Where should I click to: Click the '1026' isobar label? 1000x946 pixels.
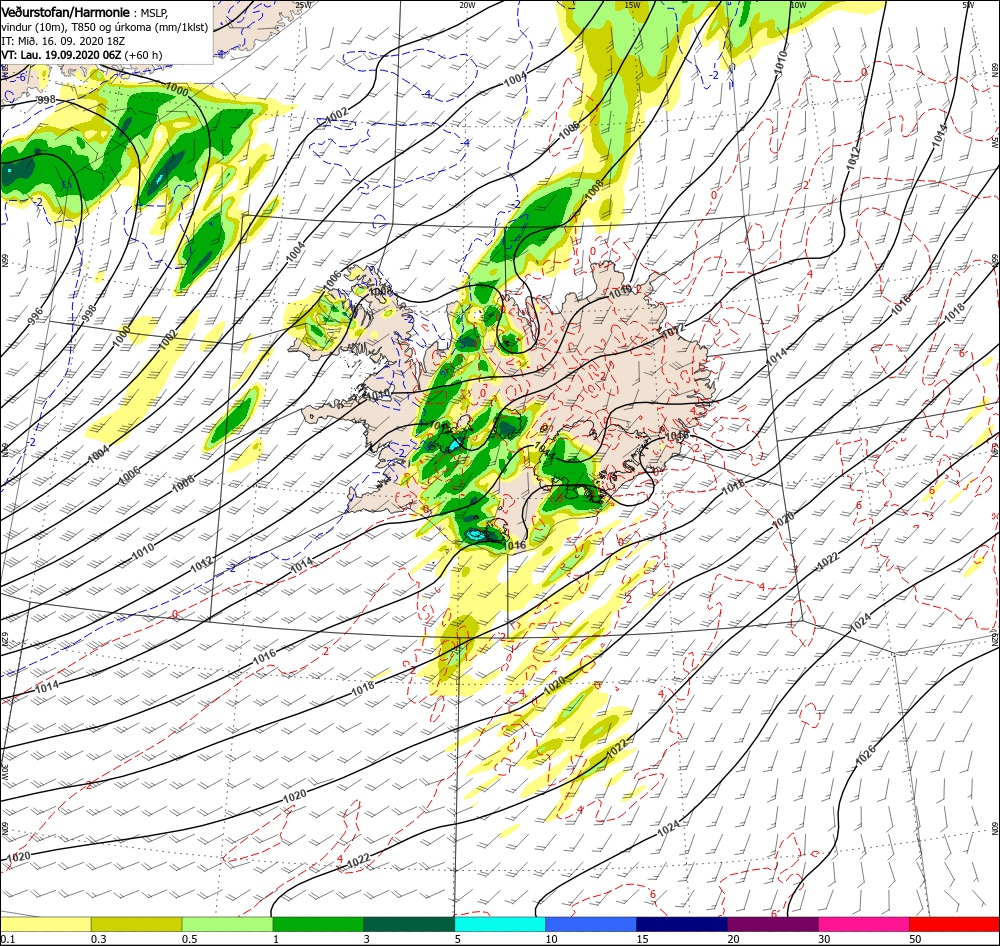coord(865,755)
